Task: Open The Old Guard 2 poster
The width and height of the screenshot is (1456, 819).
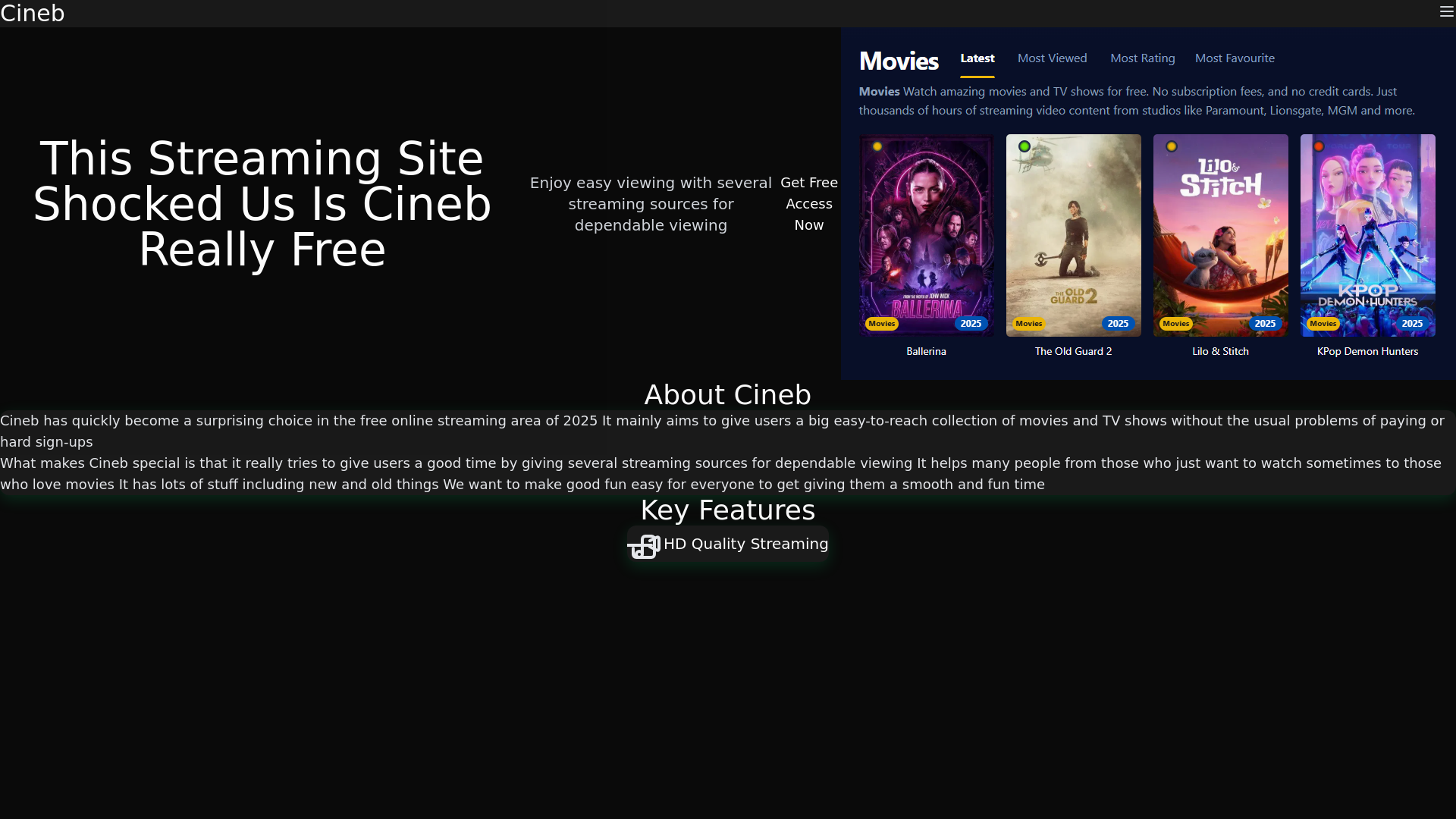Action: 1073,235
